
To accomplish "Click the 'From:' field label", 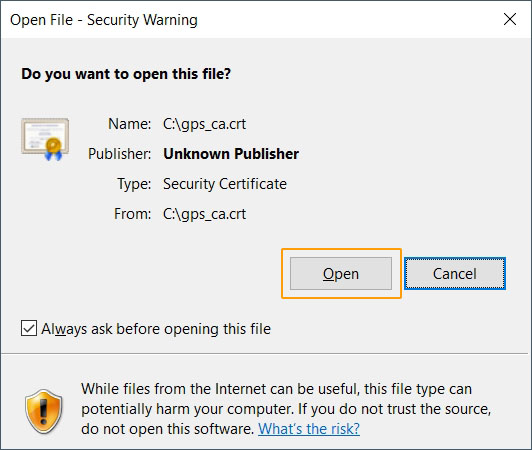I will [132, 214].
